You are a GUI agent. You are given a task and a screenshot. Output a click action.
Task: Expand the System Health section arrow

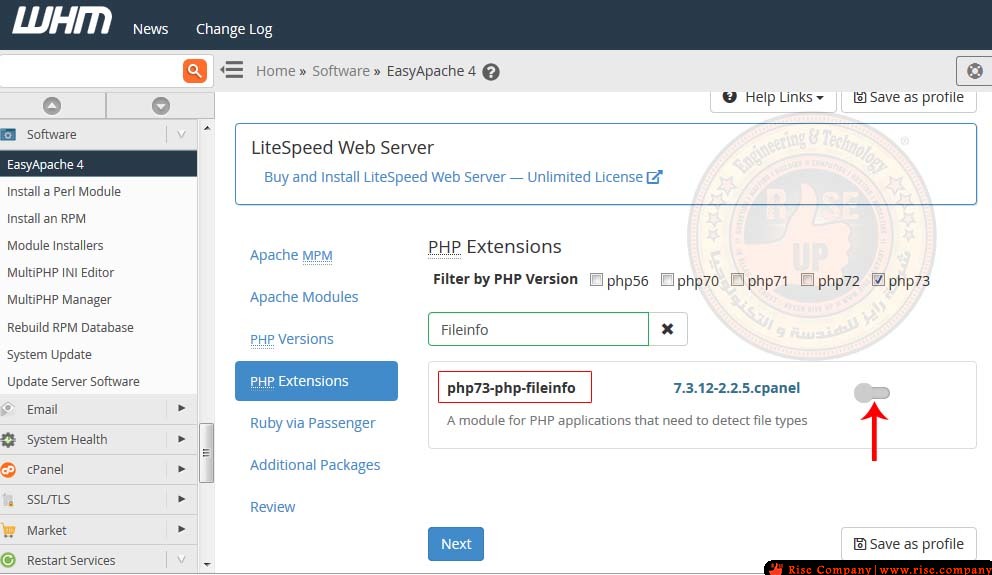182,438
